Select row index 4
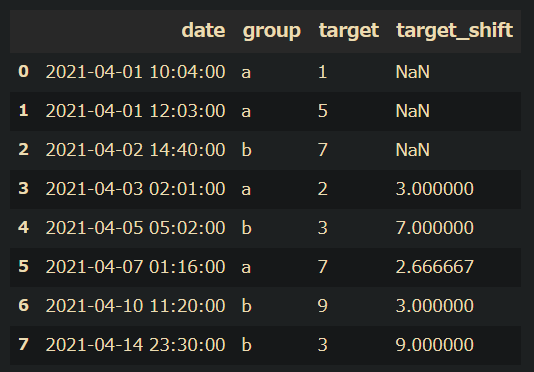 pyautogui.click(x=23, y=227)
